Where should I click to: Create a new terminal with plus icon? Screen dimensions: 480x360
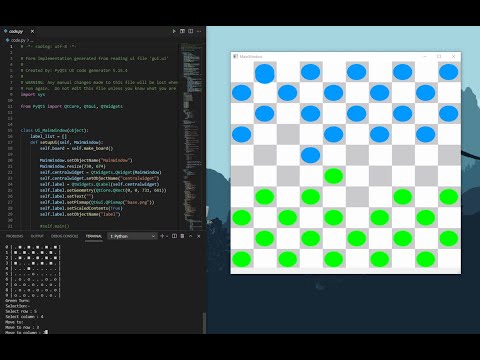tap(162, 236)
